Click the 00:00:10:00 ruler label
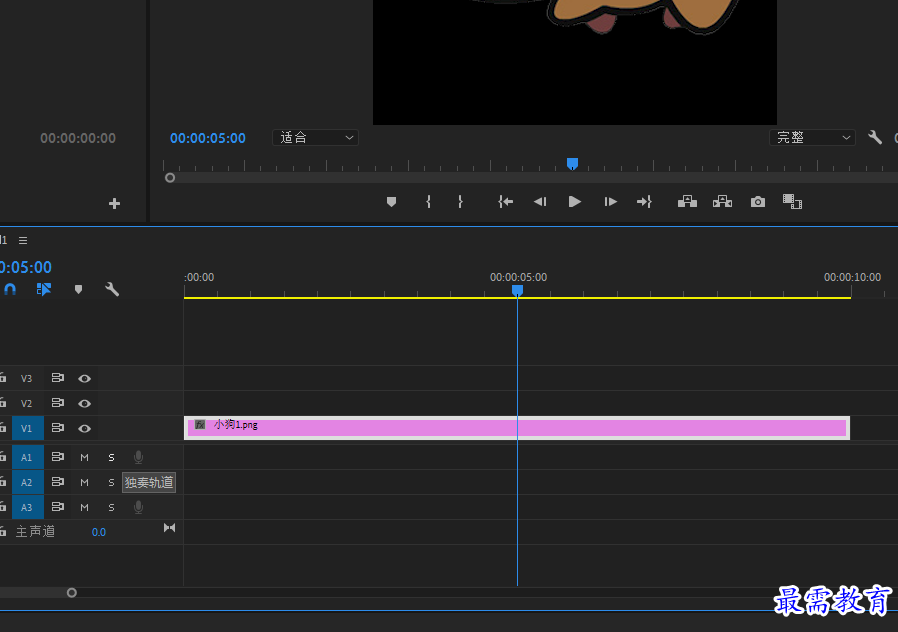Image resolution: width=898 pixels, height=632 pixels. [x=852, y=278]
